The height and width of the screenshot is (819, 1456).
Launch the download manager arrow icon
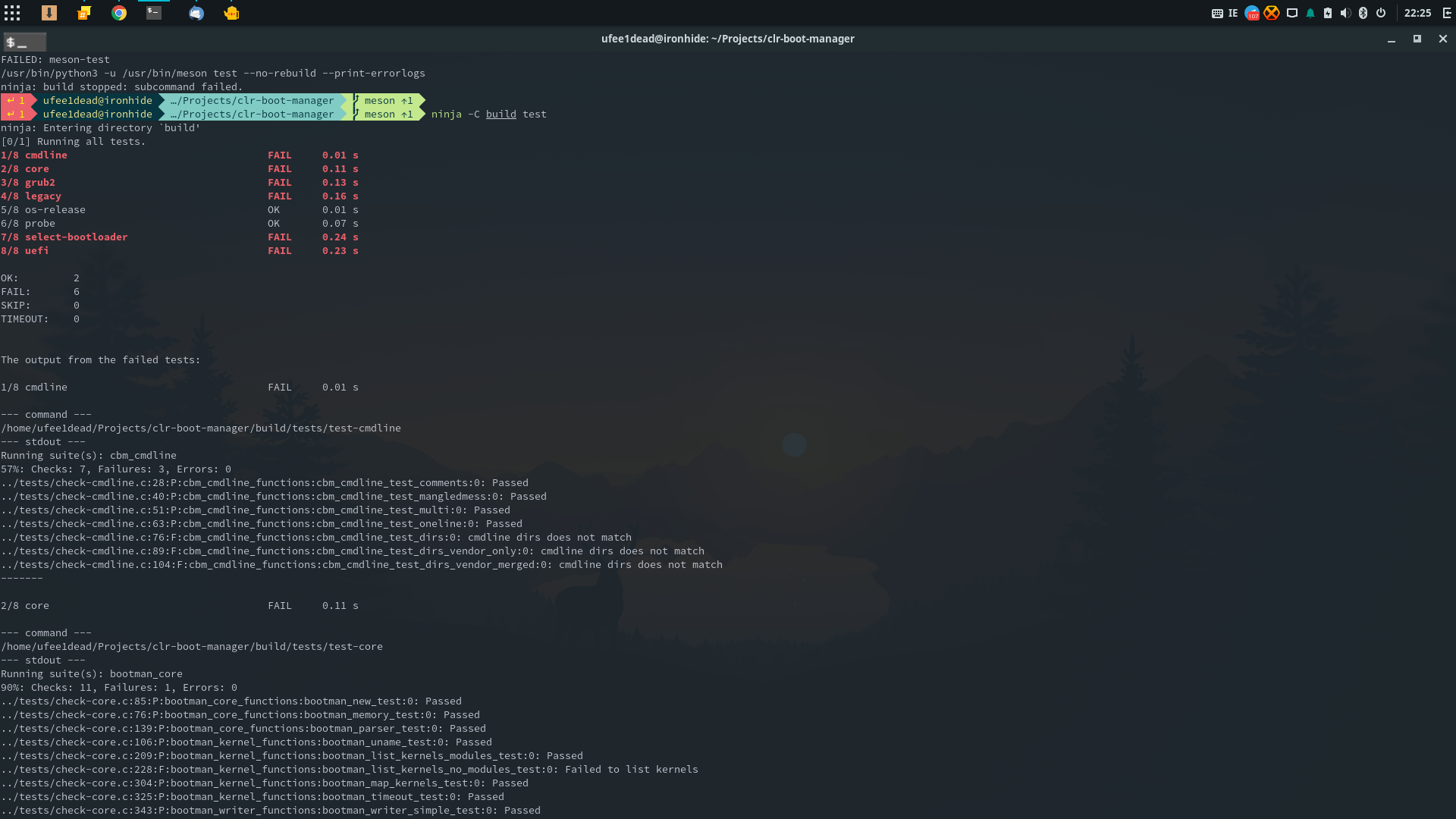49,13
